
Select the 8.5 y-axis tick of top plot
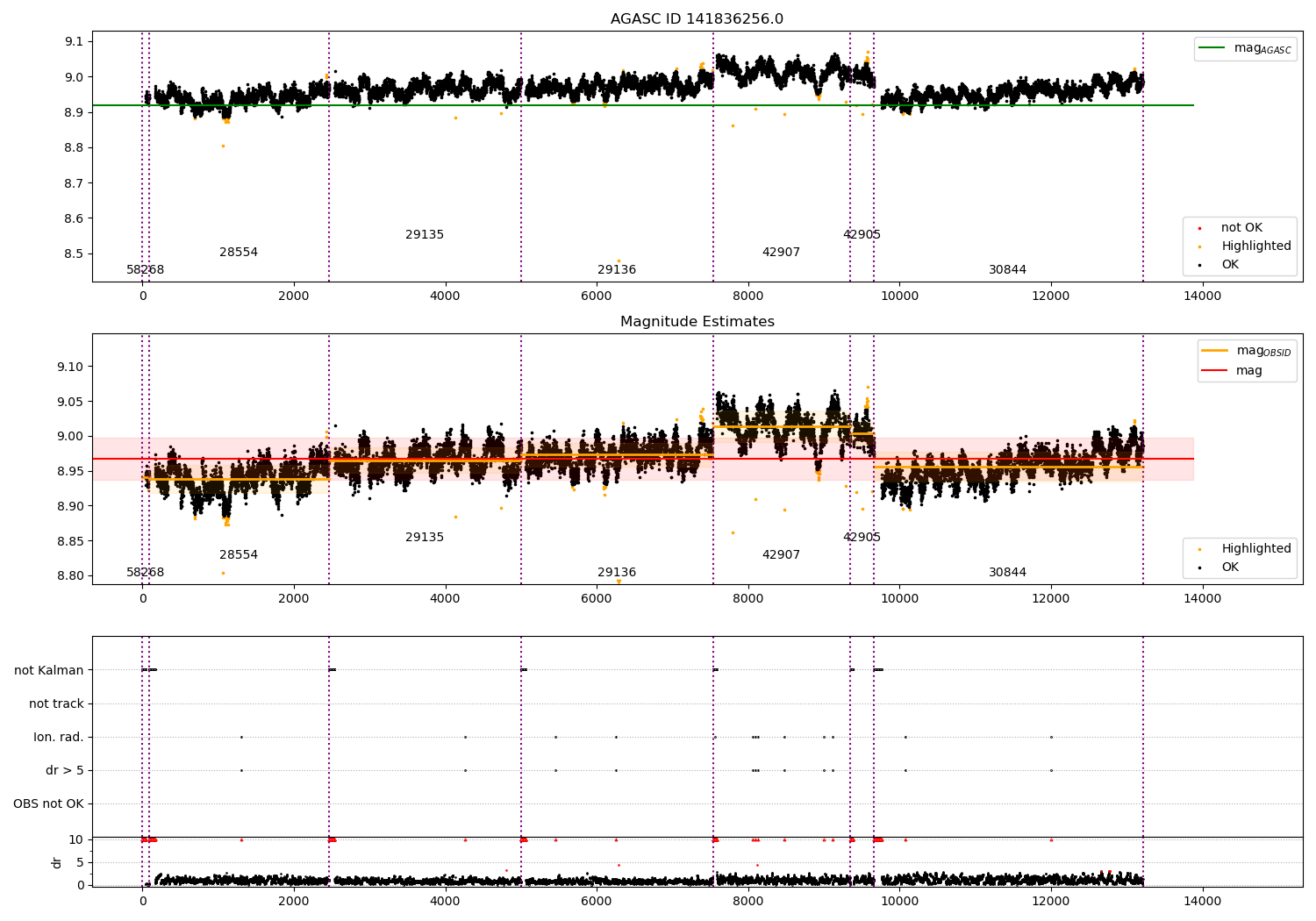[x=74, y=254]
